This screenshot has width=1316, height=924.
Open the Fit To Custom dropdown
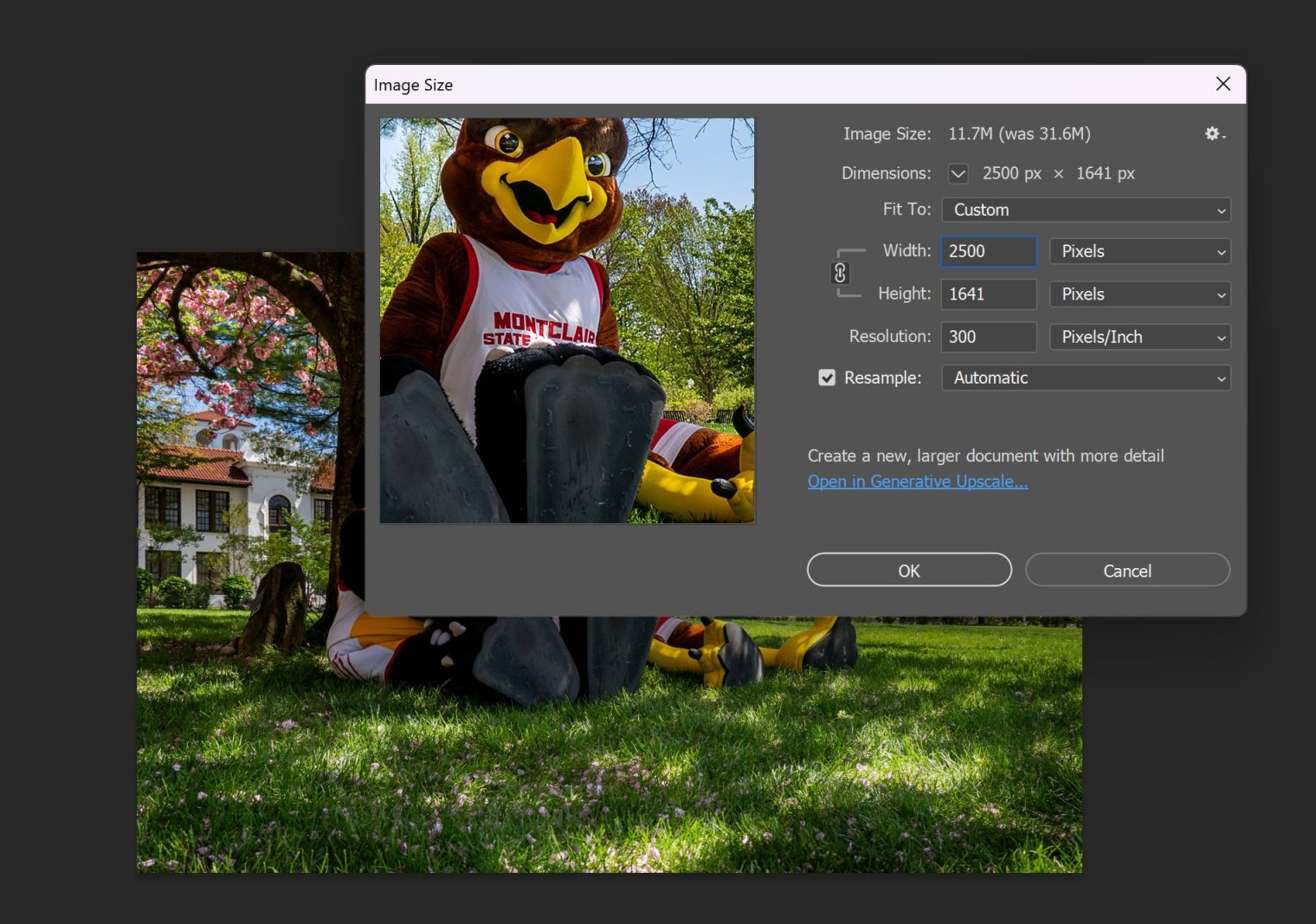(1086, 210)
